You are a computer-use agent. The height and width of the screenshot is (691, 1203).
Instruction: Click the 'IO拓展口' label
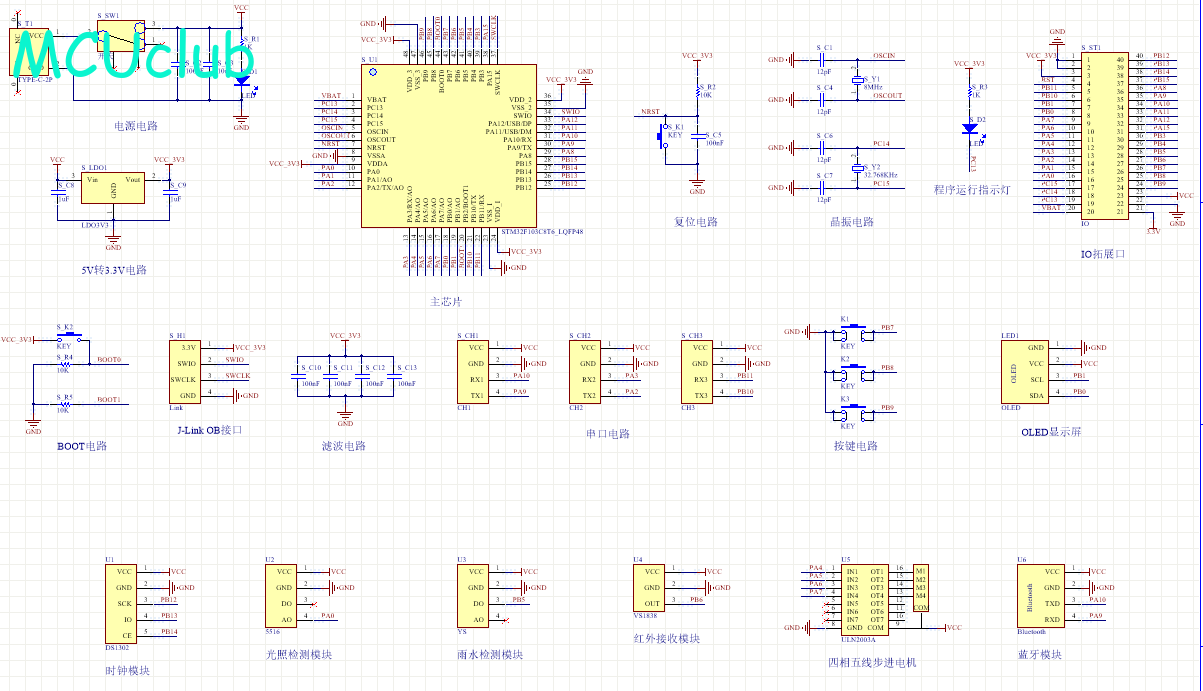[1103, 254]
